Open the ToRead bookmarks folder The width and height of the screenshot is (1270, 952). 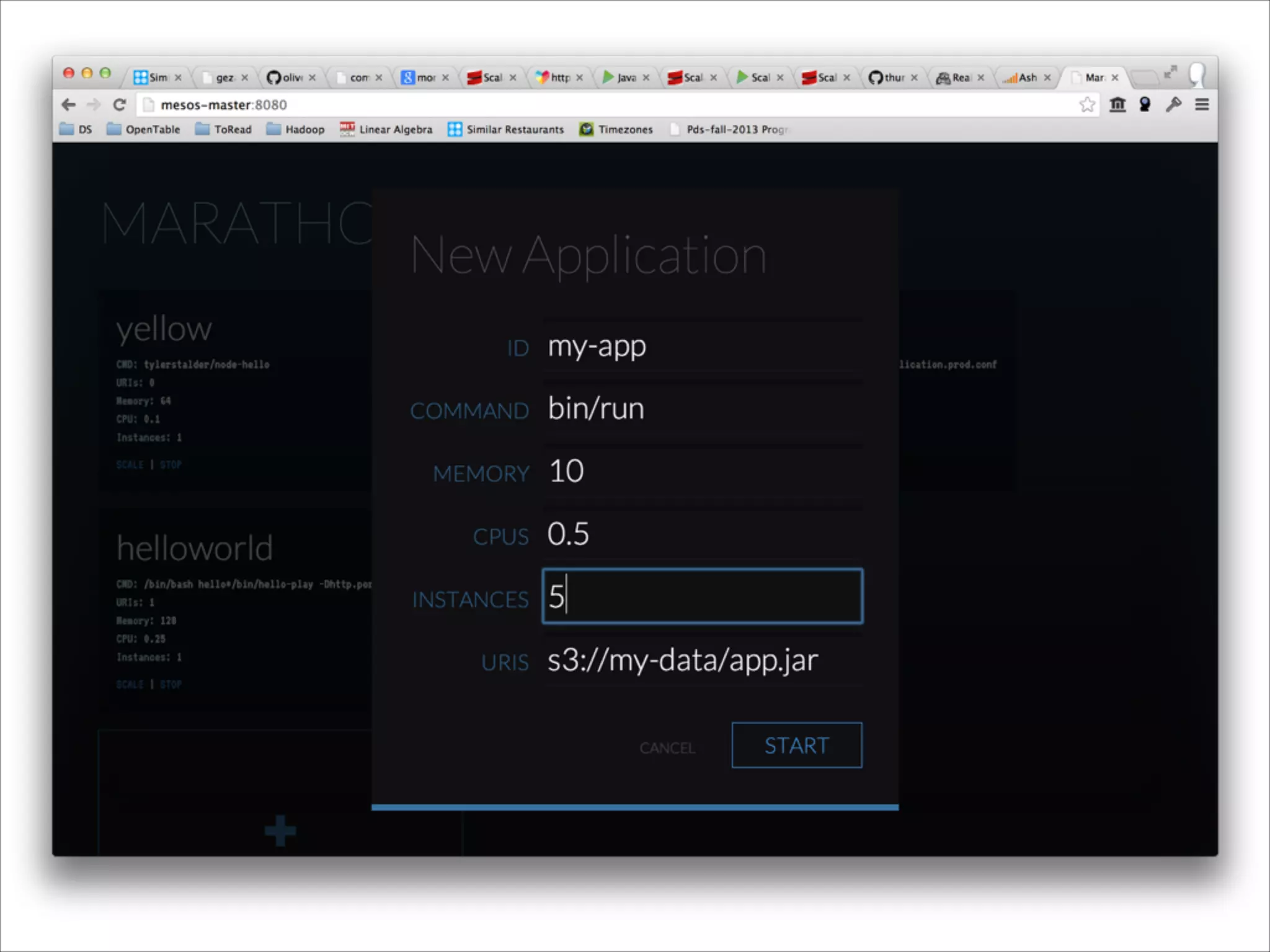(x=224, y=130)
